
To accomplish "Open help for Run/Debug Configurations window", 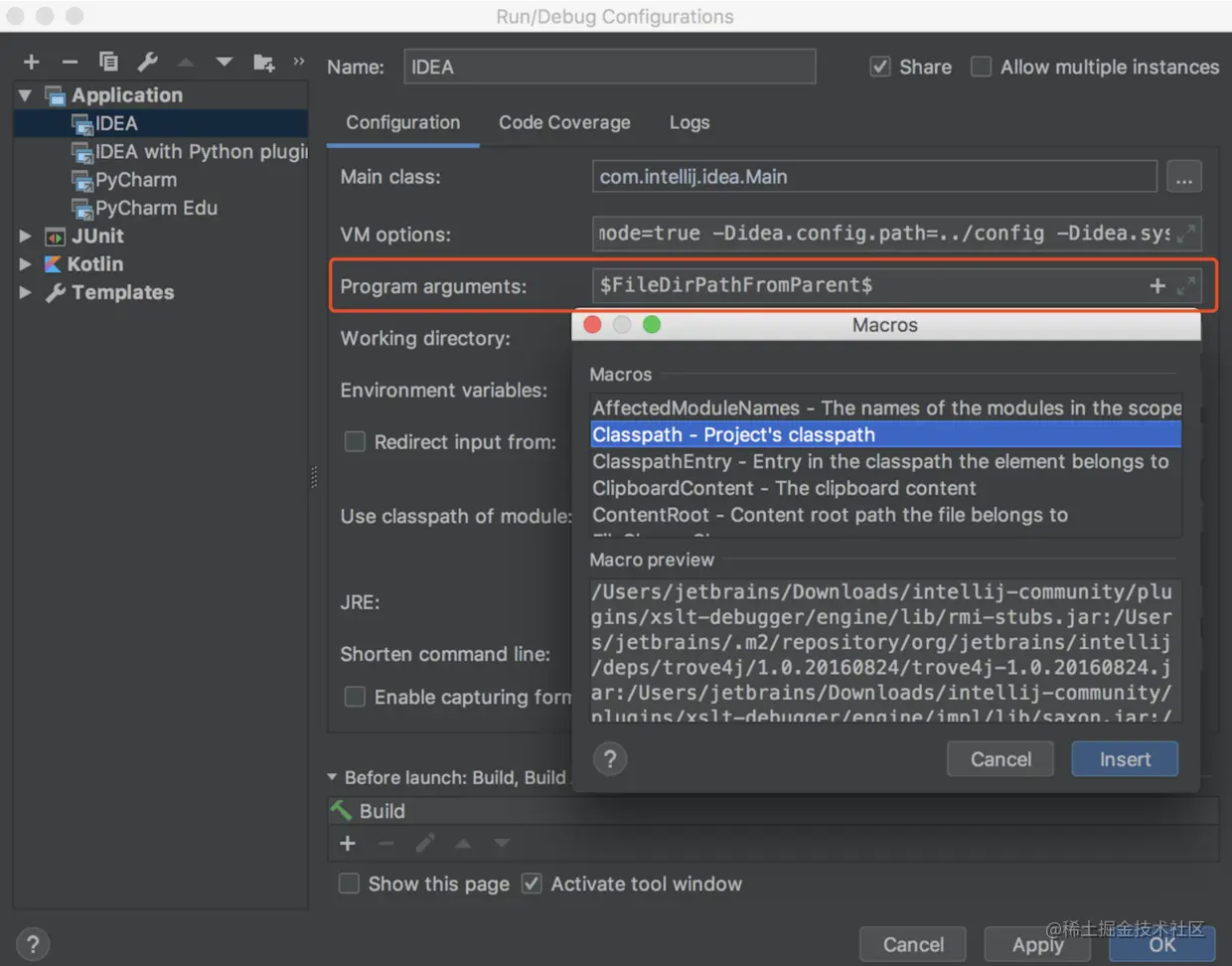I will [33, 944].
